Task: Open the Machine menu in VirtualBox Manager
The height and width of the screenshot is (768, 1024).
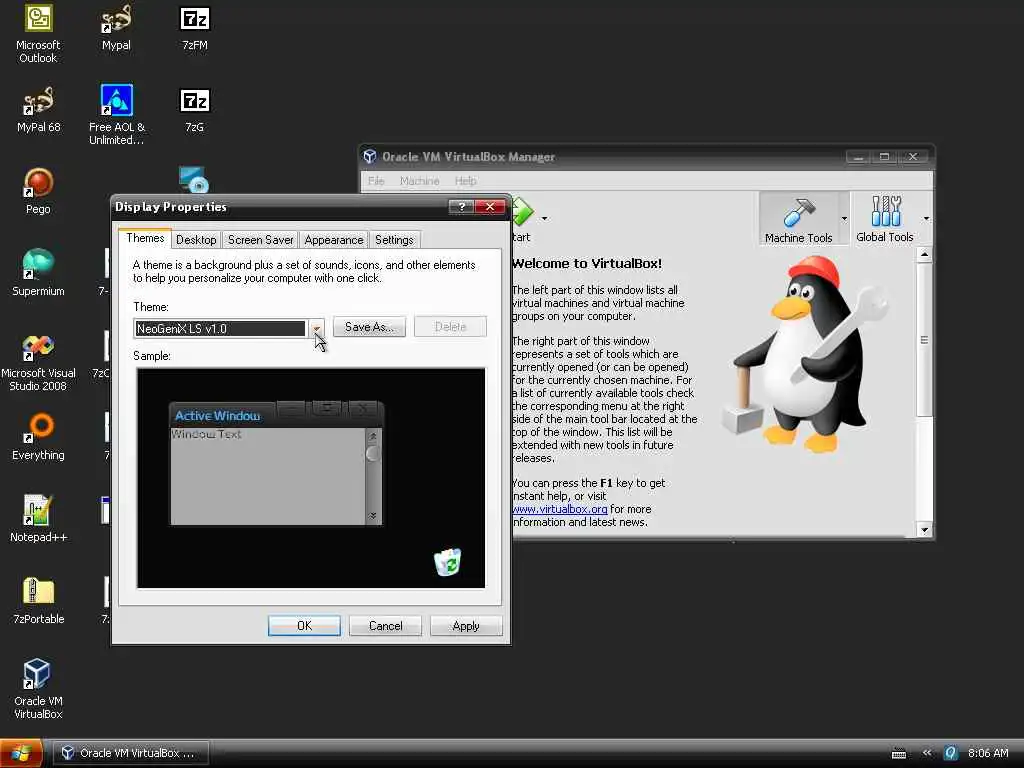Action: [x=419, y=181]
